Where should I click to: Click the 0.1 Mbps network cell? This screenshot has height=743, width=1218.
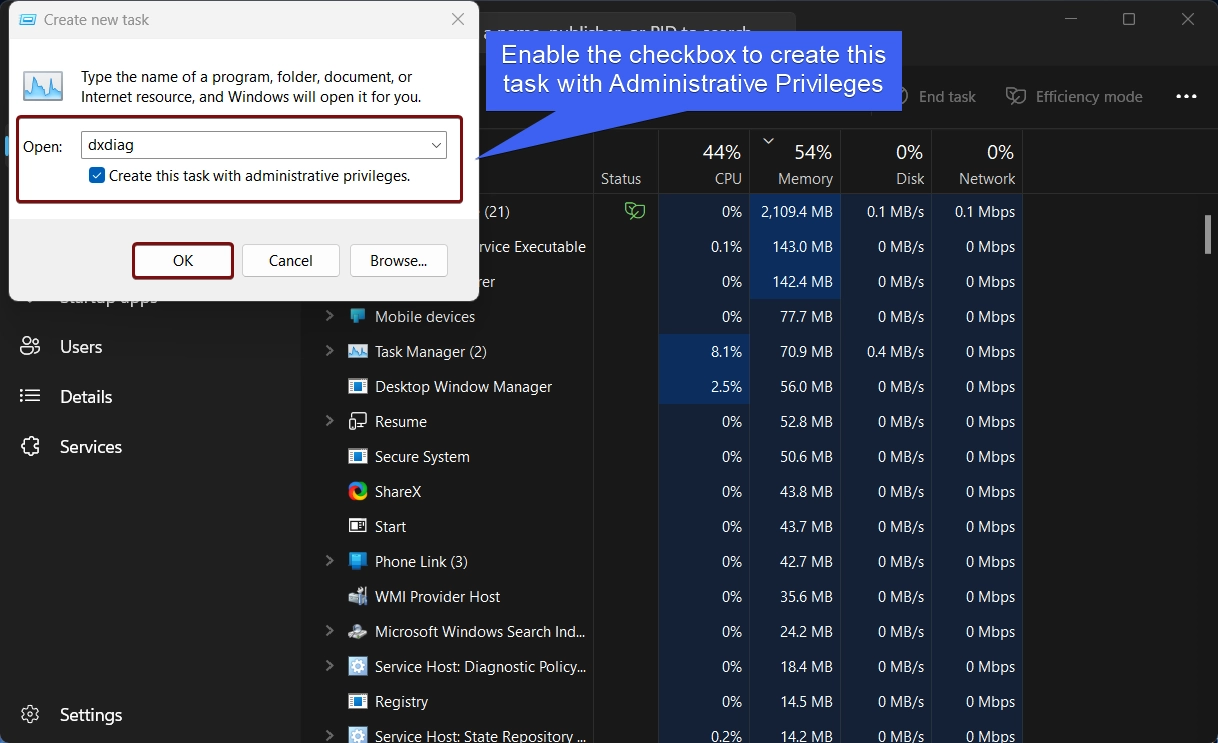[977, 212]
